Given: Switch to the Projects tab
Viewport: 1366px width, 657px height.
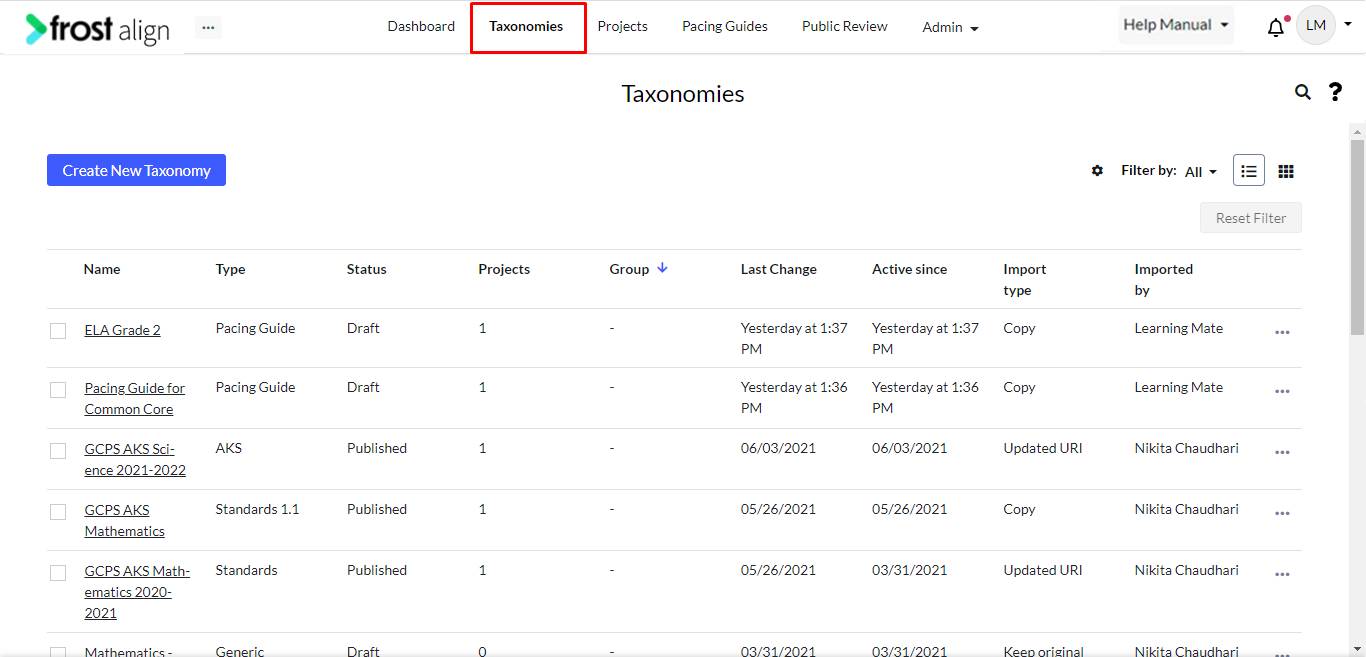Looking at the screenshot, I should [622, 26].
